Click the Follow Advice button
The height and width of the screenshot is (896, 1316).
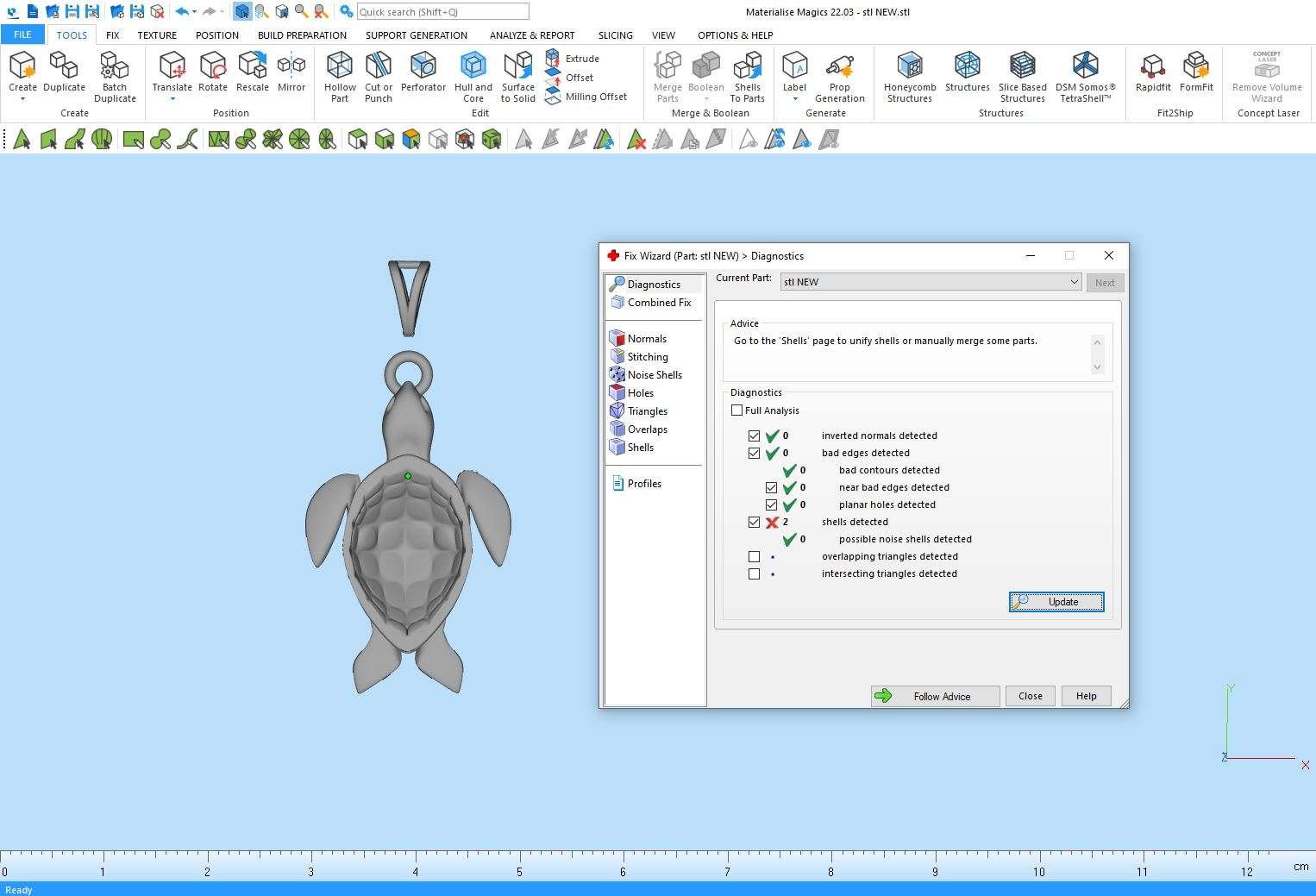935,696
